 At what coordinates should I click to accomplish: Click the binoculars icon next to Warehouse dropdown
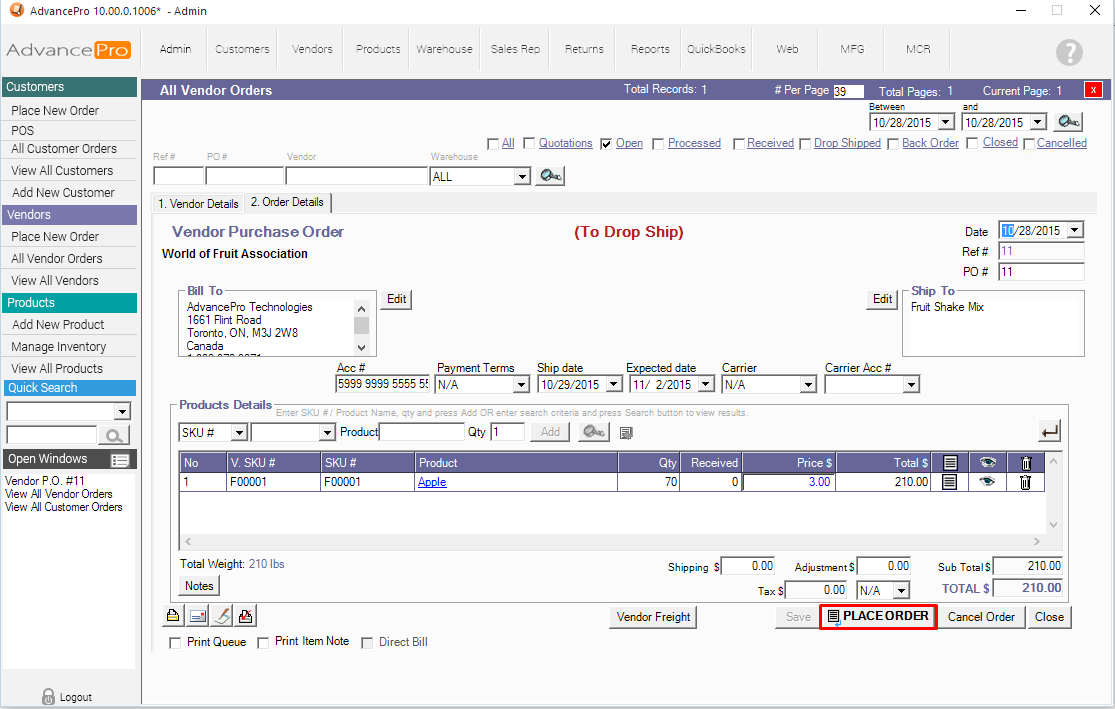tap(549, 176)
